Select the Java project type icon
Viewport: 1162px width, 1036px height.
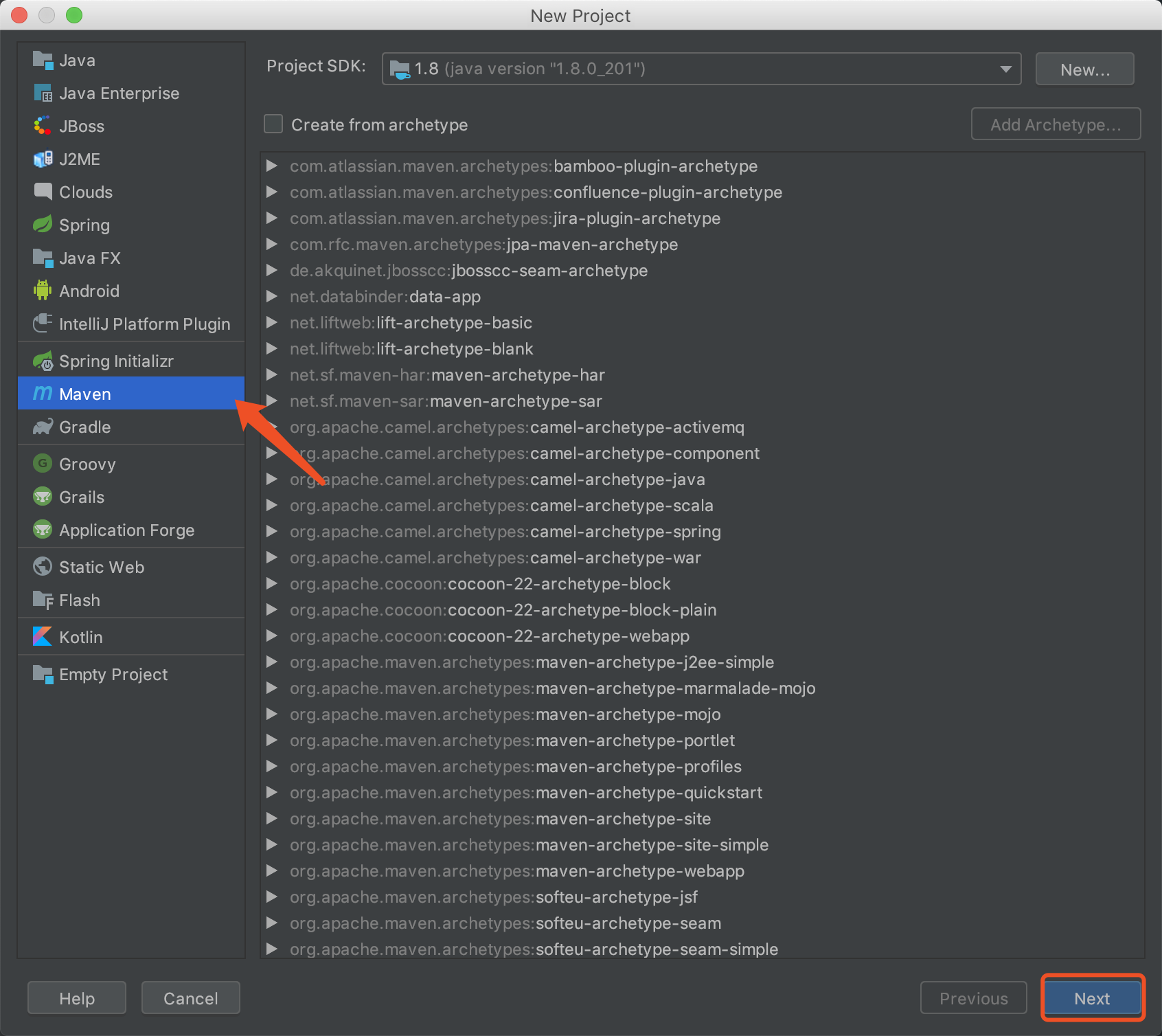click(x=43, y=60)
